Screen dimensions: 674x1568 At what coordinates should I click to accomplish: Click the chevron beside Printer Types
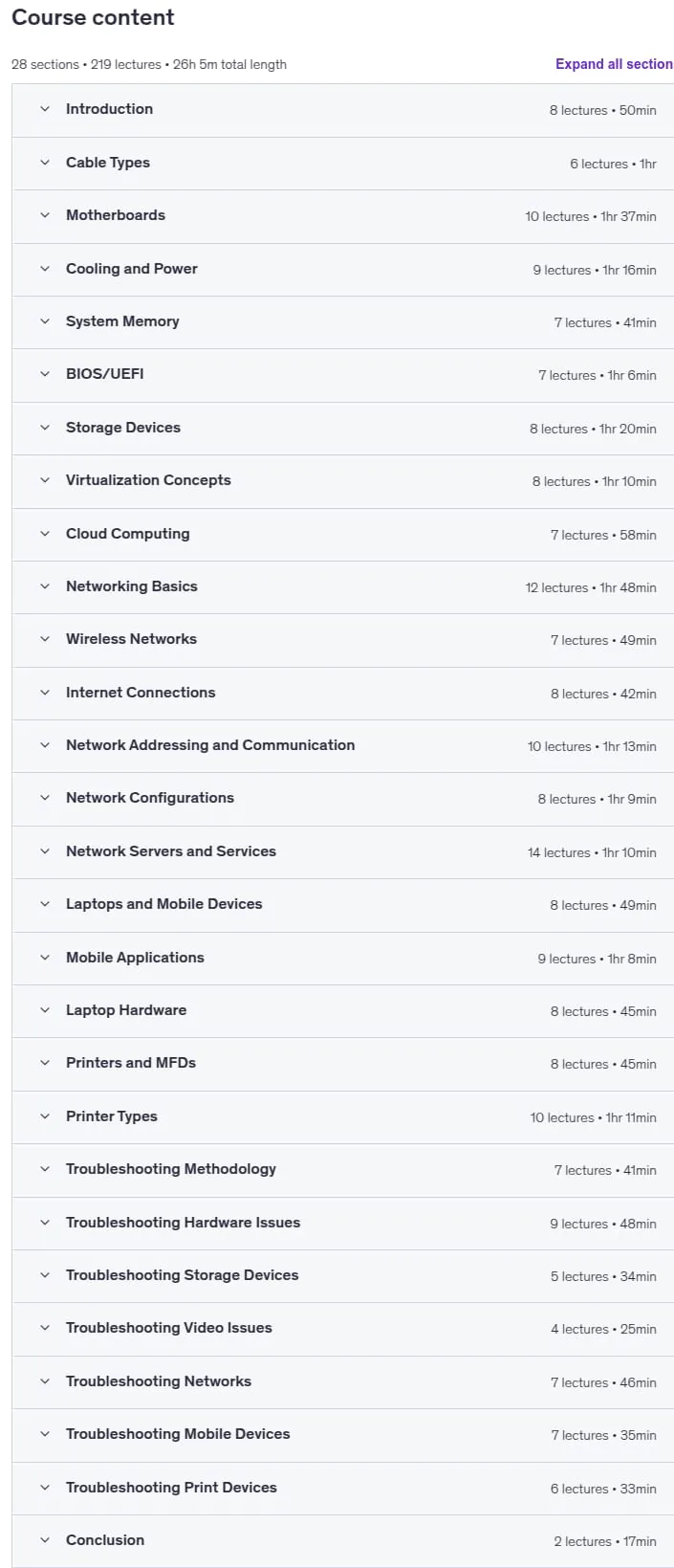point(45,1116)
